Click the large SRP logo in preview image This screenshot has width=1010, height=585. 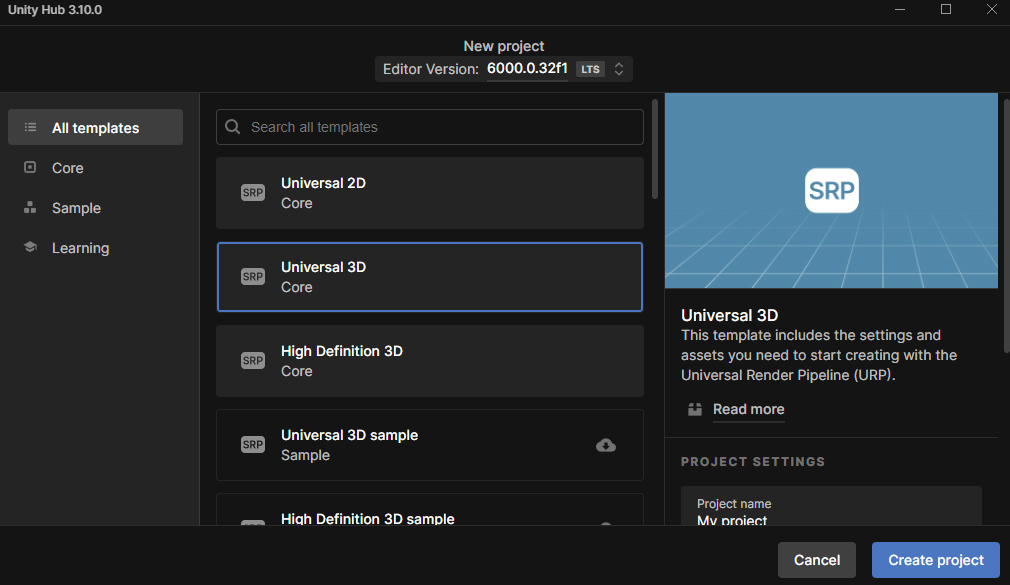pyautogui.click(x=832, y=190)
